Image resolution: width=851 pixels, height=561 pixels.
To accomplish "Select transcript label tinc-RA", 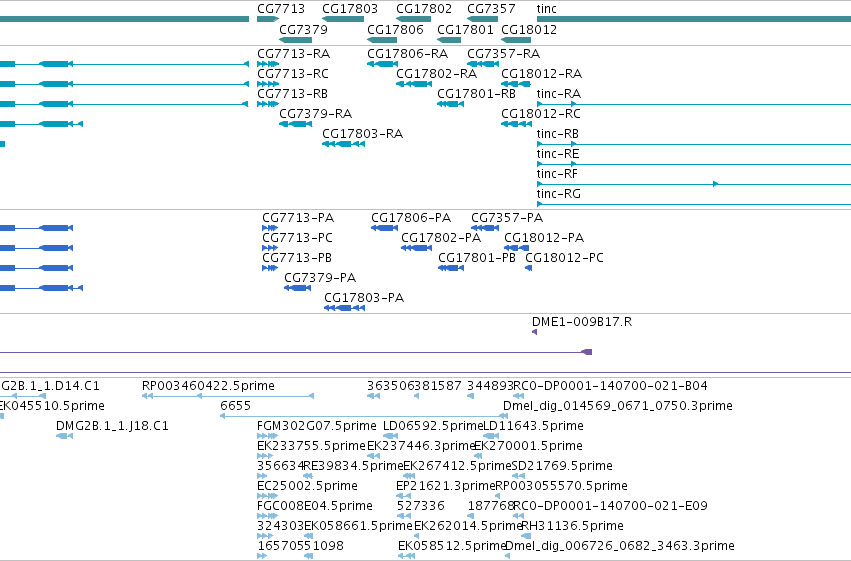I will click(x=559, y=93).
